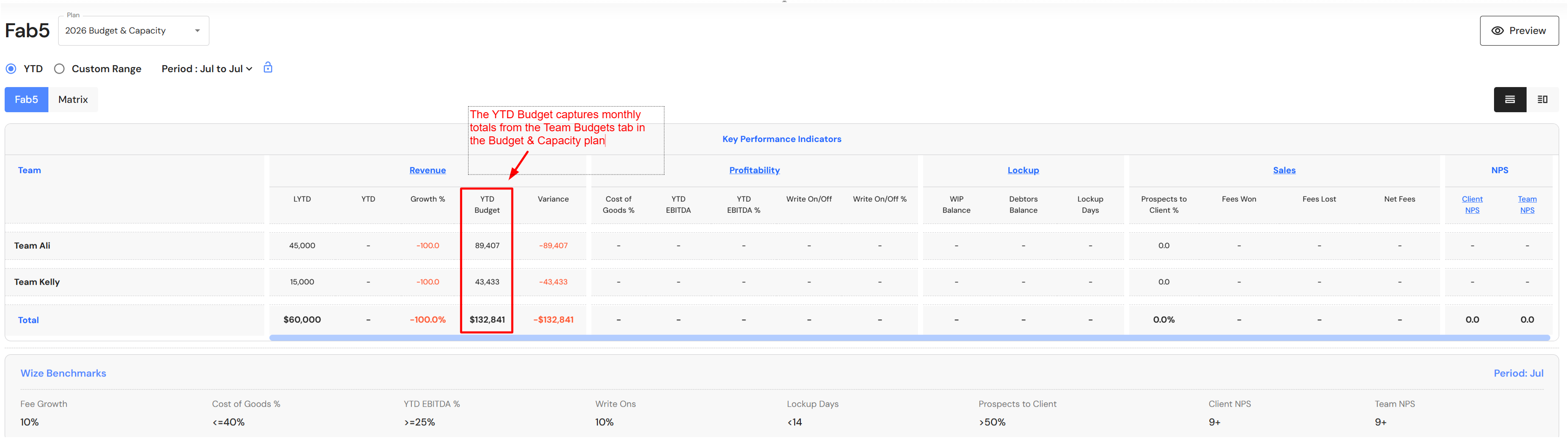The image size is (1568, 438).
Task: Open the Revenue group link
Action: pyautogui.click(x=427, y=170)
